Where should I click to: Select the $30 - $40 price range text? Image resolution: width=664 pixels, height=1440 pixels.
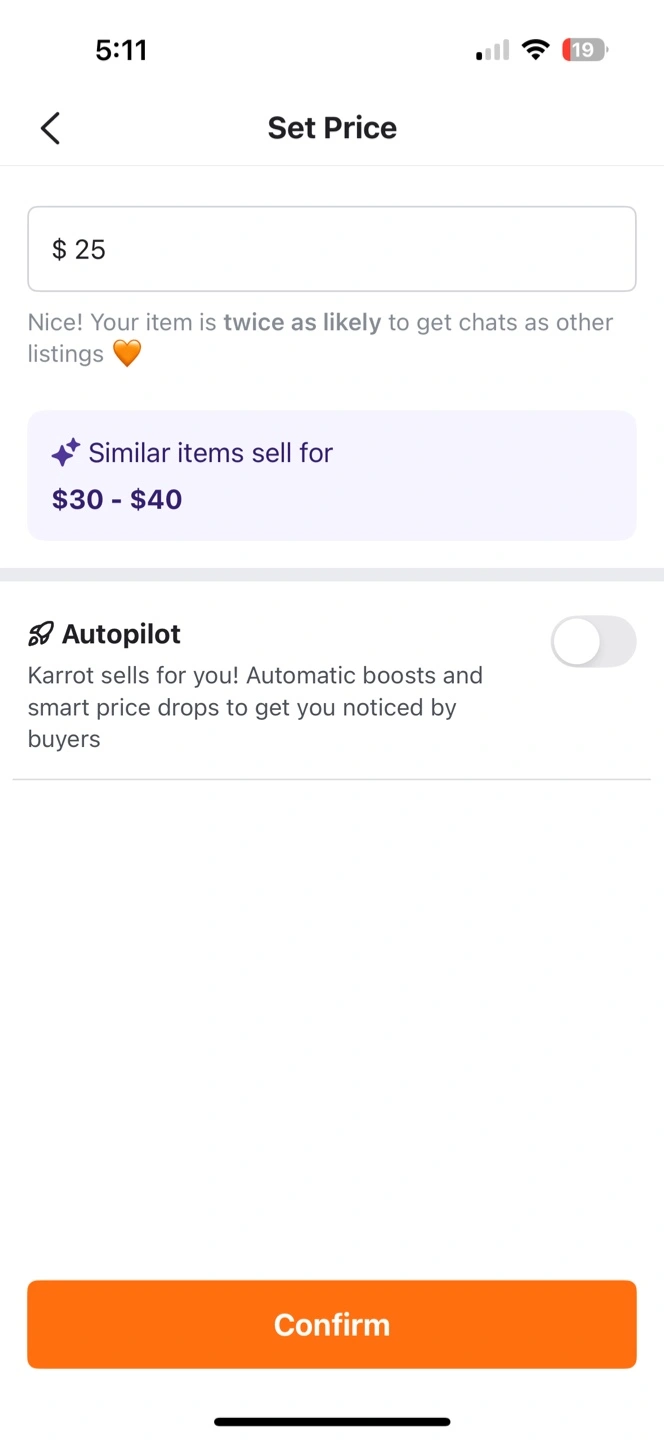(x=117, y=499)
